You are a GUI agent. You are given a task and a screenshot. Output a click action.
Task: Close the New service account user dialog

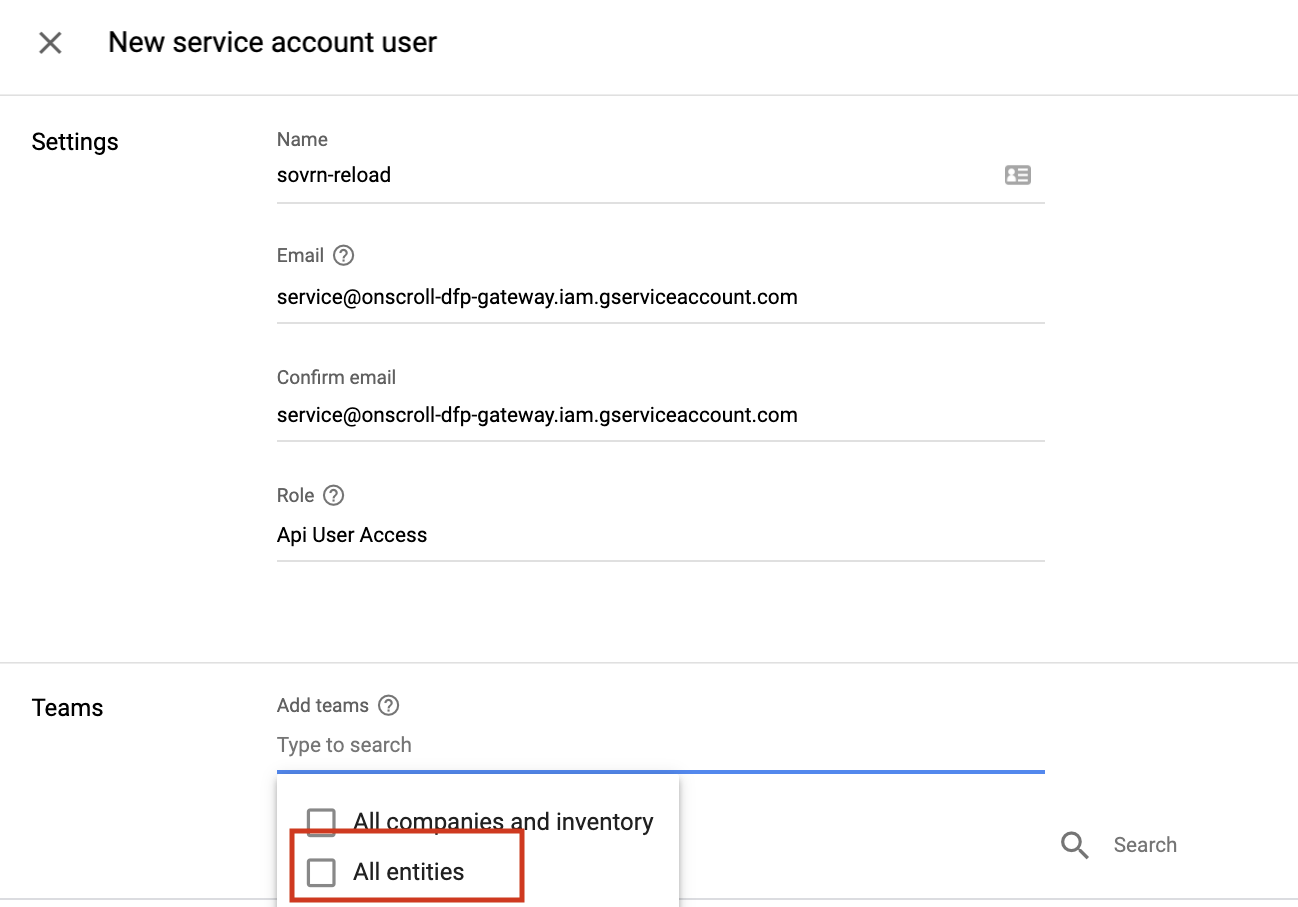pyautogui.click(x=50, y=43)
